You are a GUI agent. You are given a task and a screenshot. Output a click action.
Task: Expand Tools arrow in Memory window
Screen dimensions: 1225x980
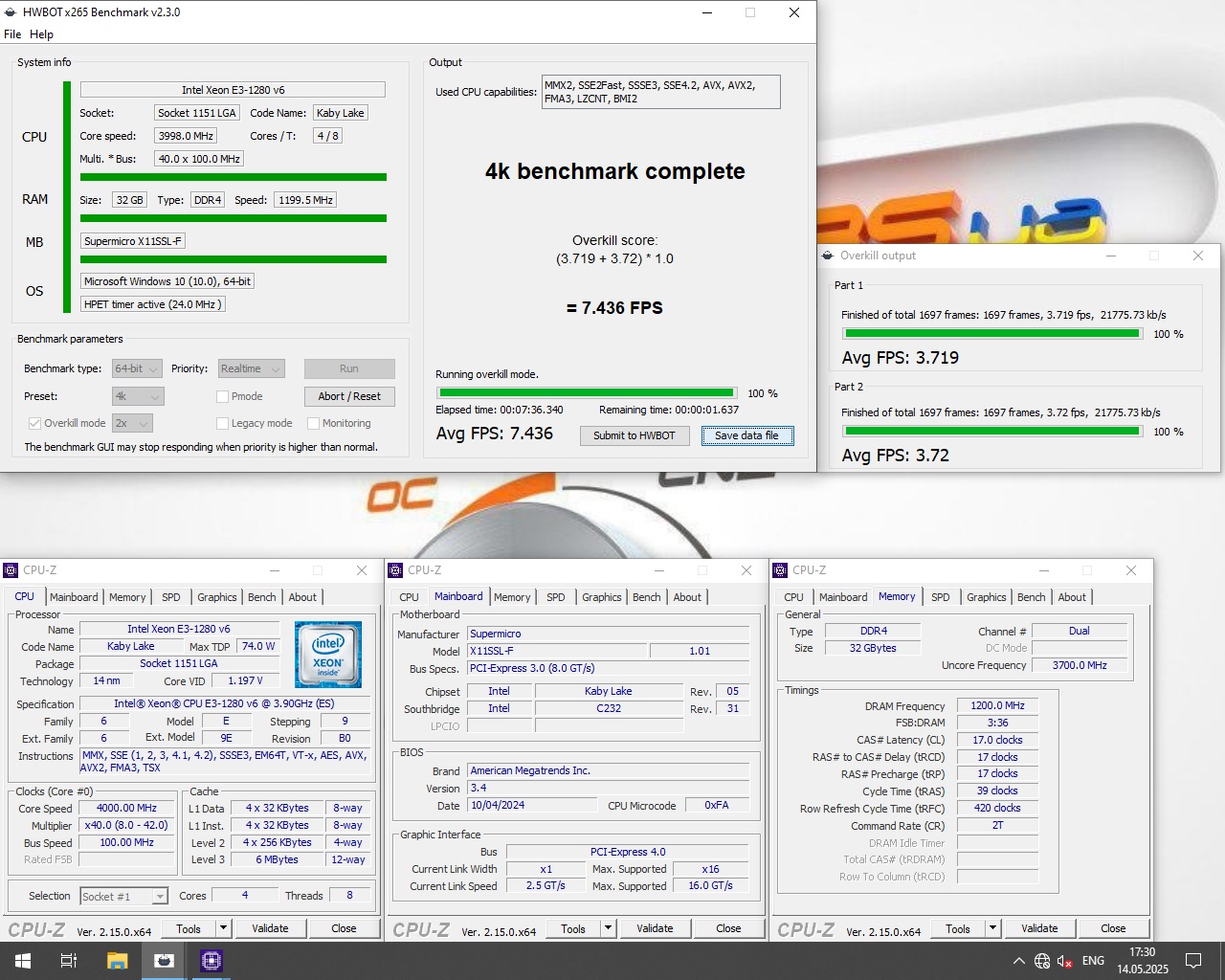pyautogui.click(x=992, y=928)
